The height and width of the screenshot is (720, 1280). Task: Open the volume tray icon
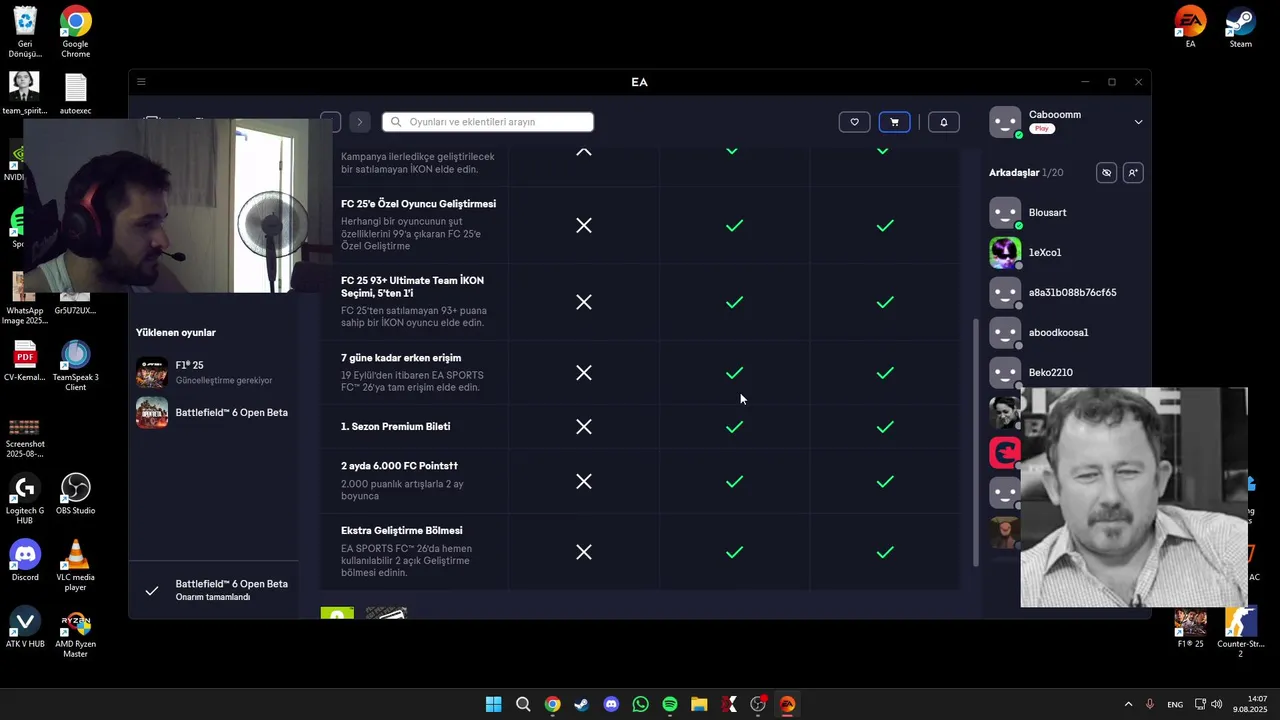[1216, 704]
